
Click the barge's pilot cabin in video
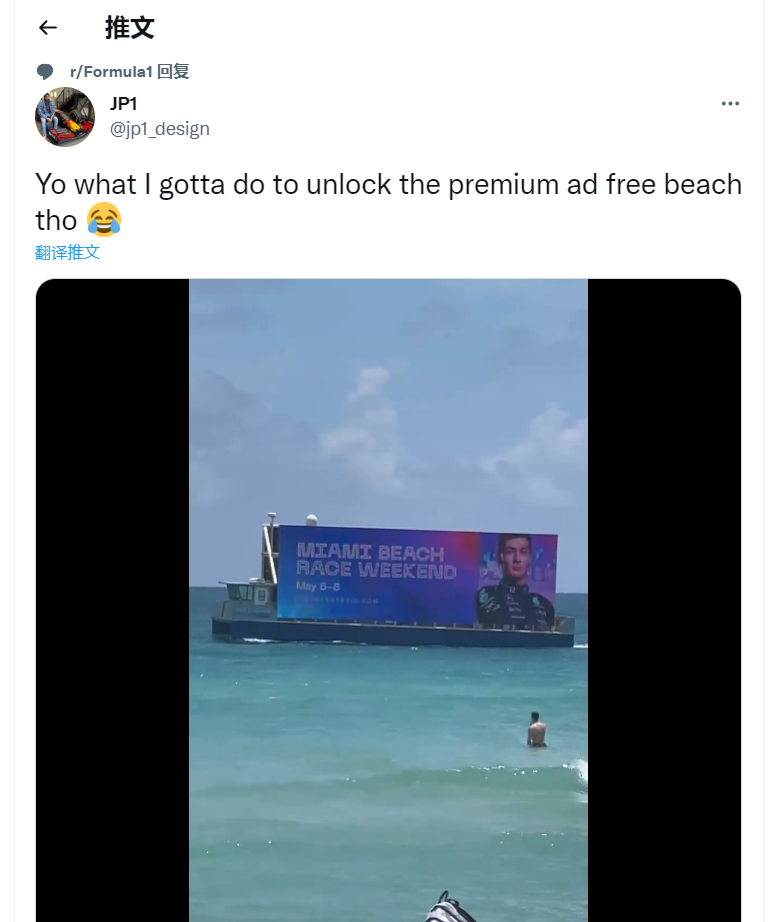248,596
